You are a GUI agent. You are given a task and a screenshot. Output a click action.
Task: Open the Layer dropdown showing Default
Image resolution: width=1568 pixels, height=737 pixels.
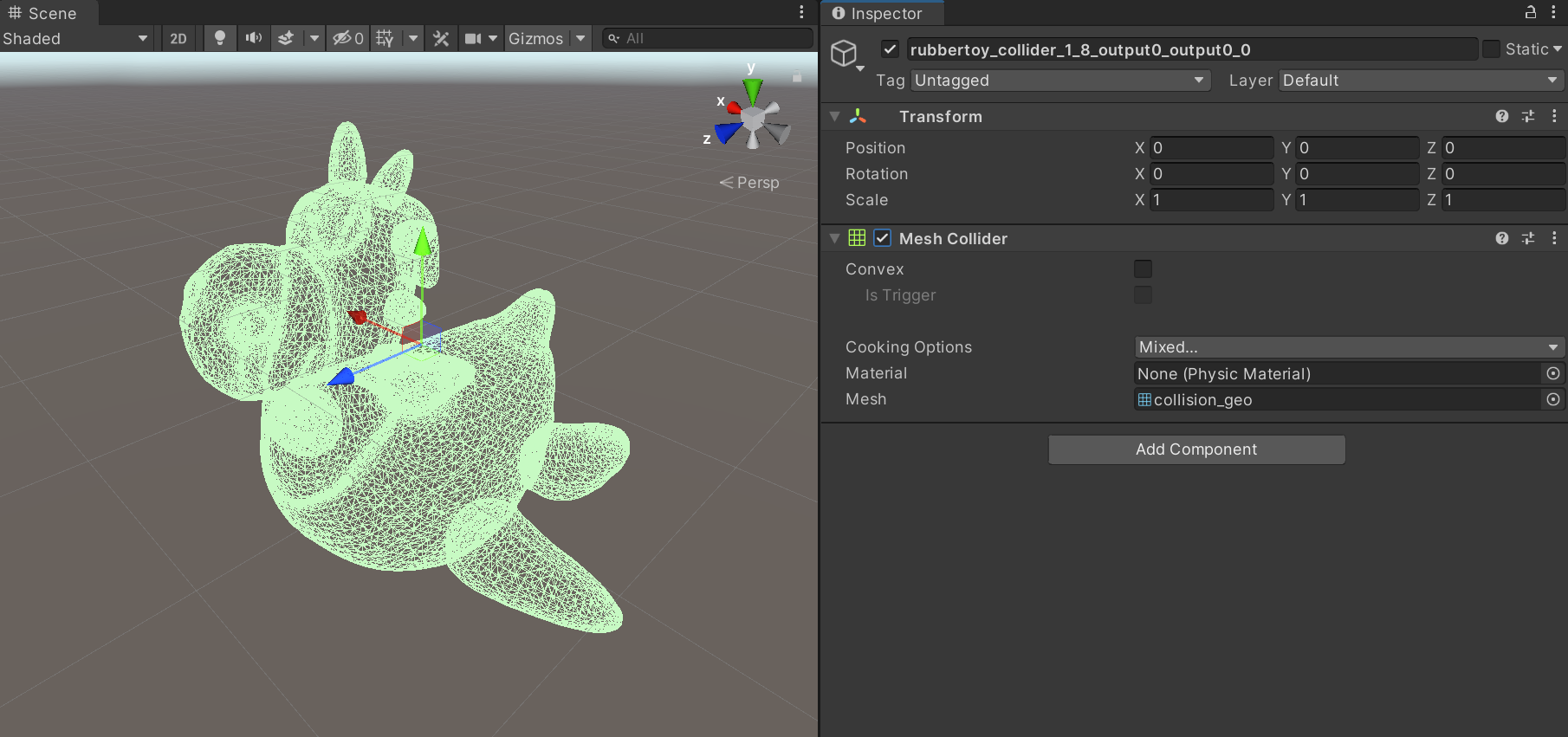coord(1421,81)
